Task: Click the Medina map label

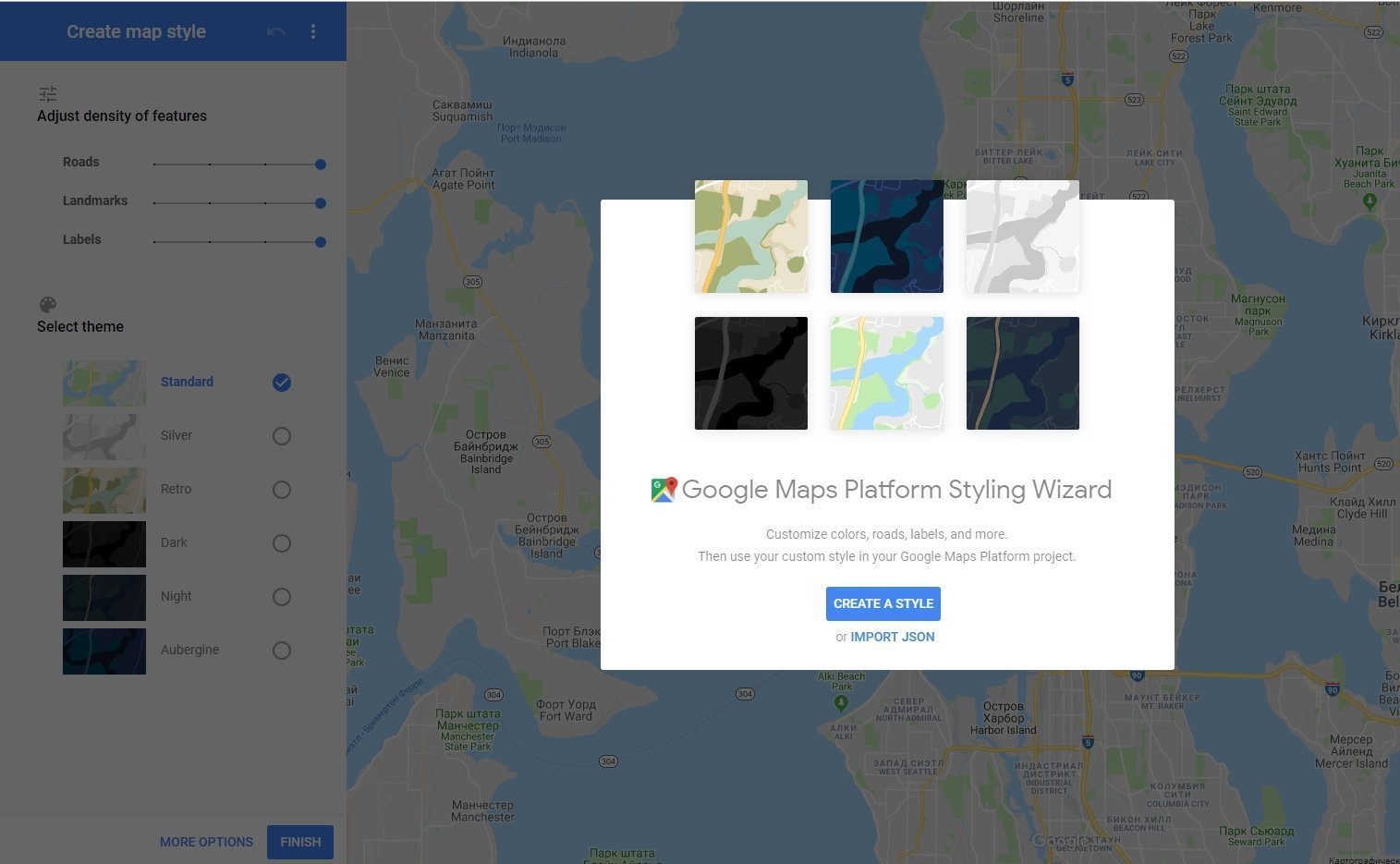Action: [1313, 536]
